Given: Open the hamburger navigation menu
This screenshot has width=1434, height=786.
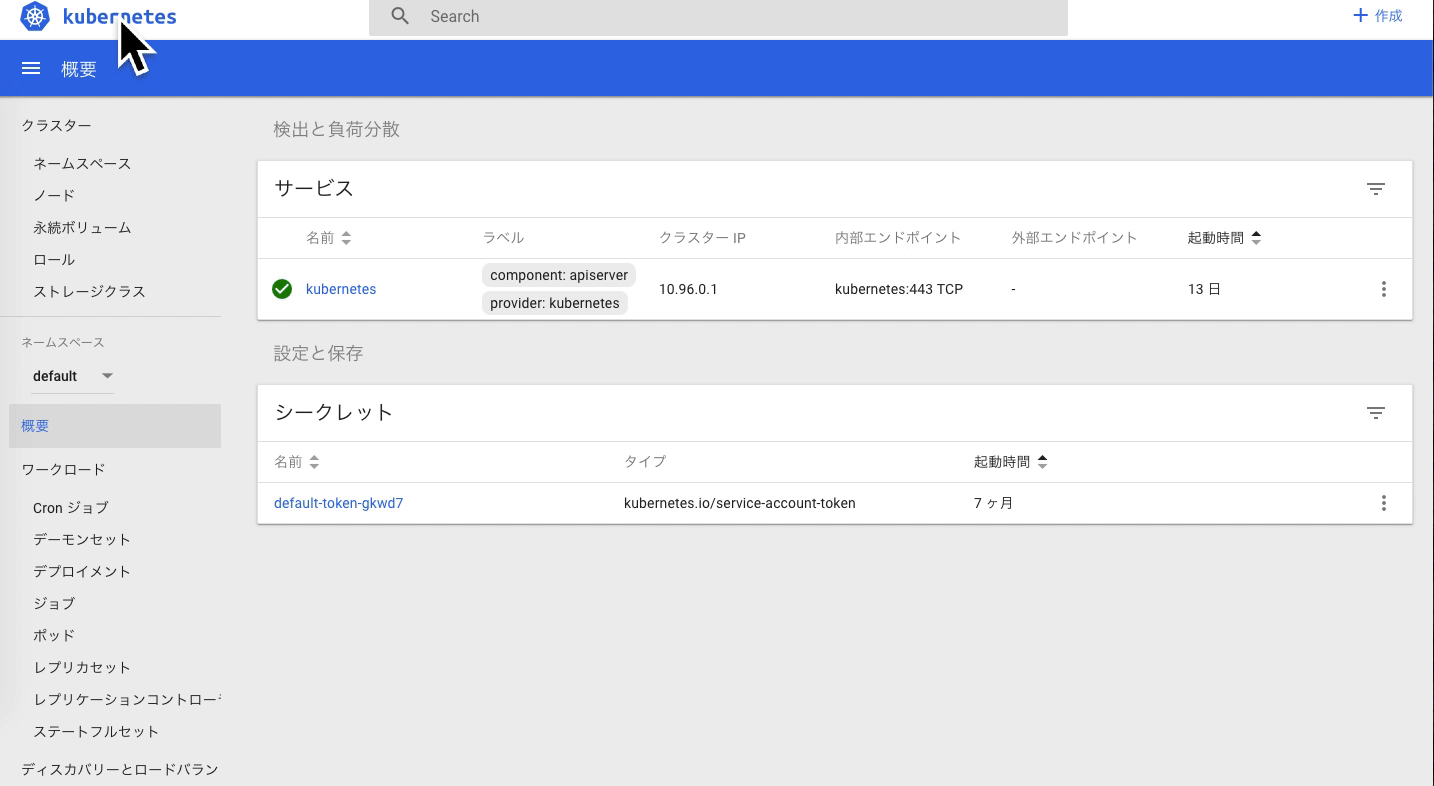Looking at the screenshot, I should pyautogui.click(x=31, y=68).
